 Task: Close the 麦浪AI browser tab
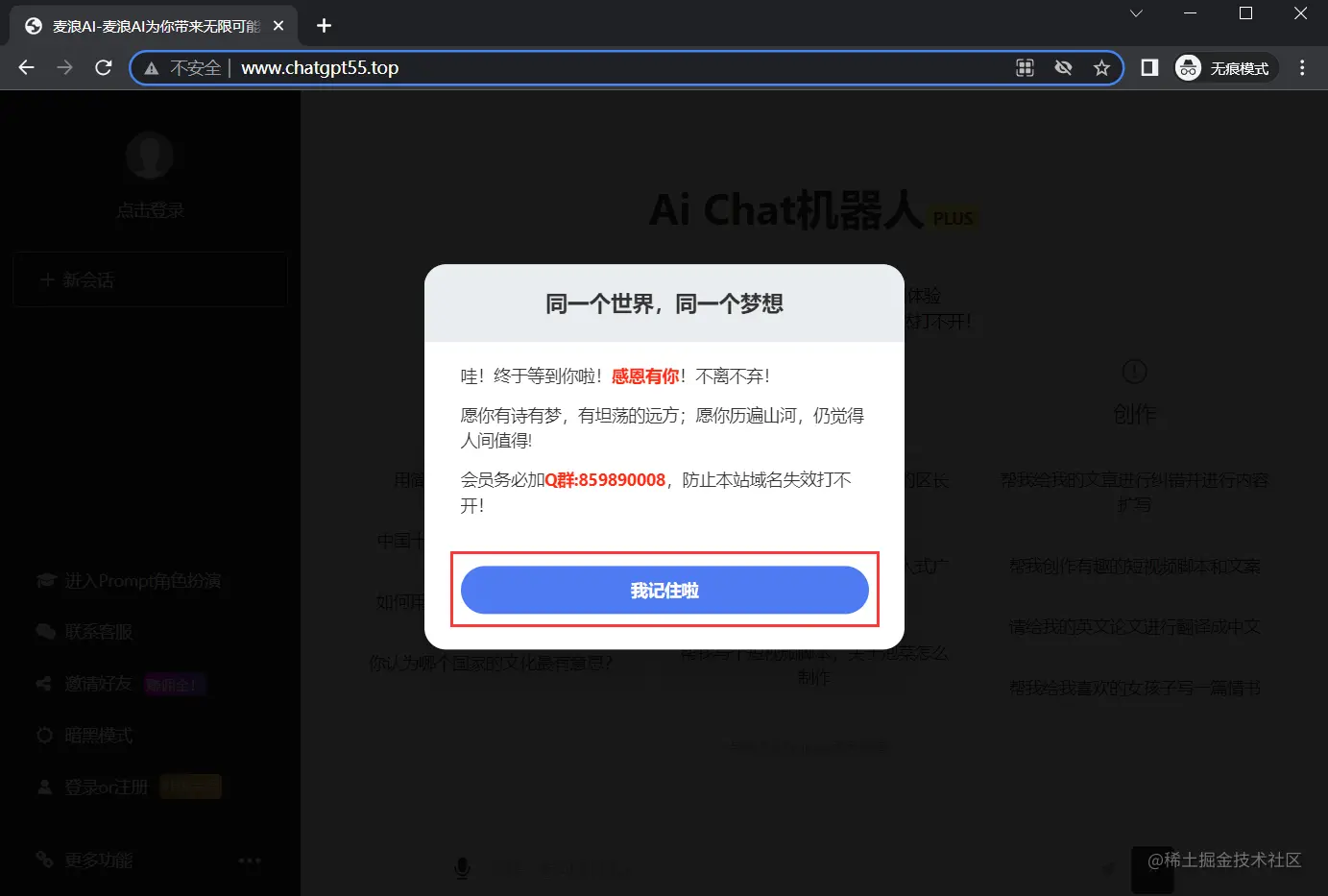[278, 26]
